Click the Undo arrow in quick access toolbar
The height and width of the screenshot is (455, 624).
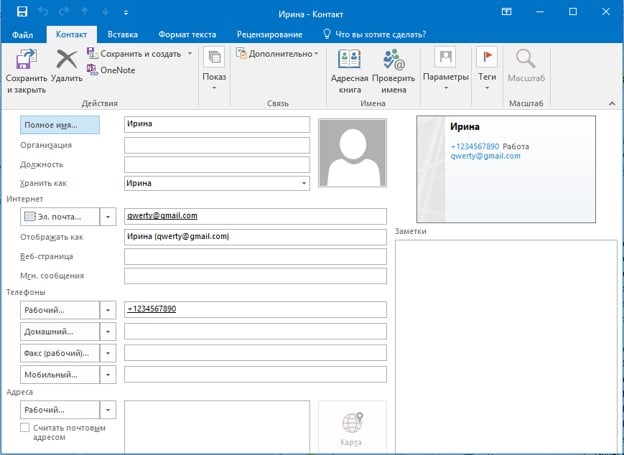pos(43,12)
